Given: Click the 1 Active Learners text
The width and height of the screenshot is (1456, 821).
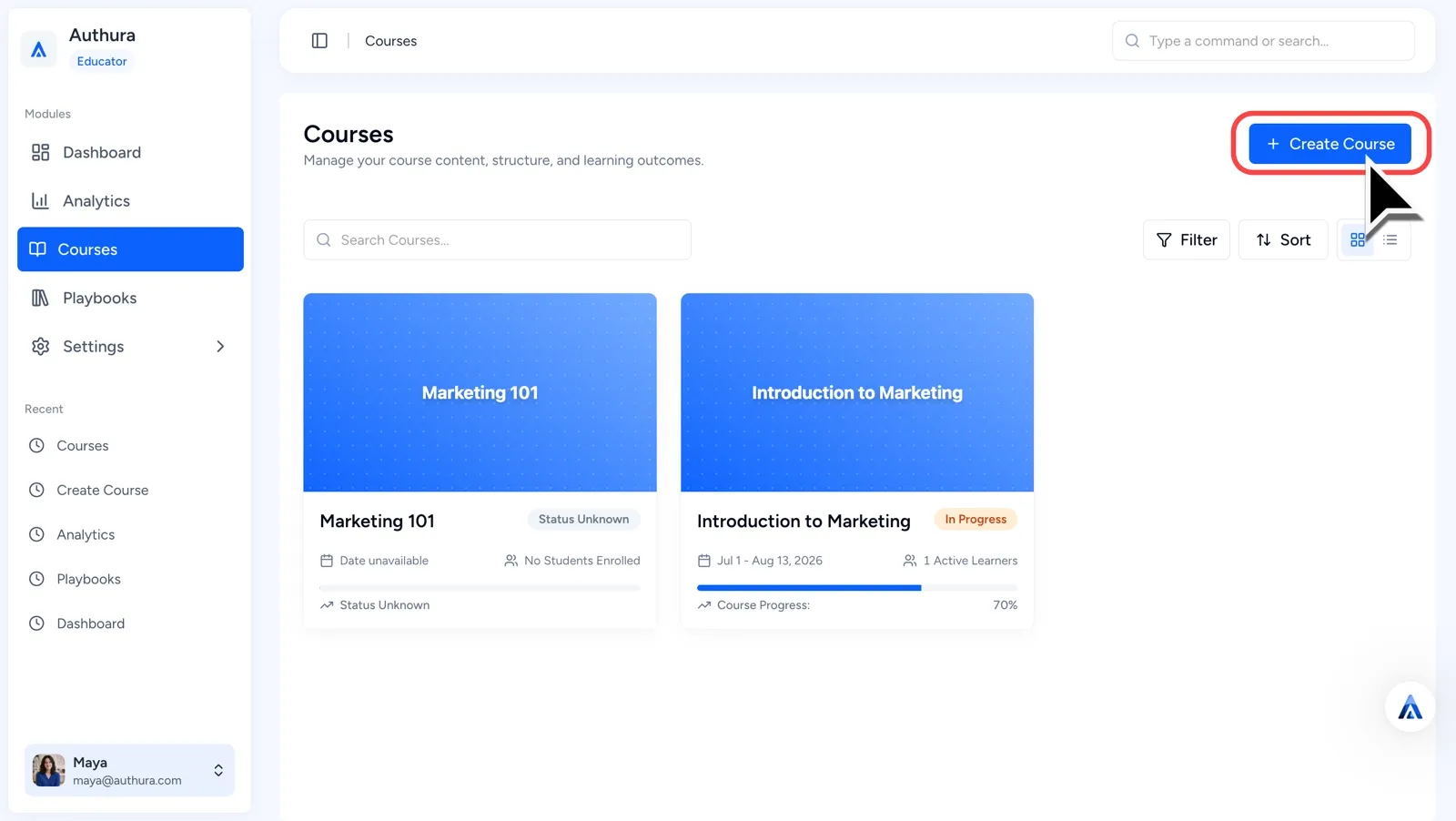Looking at the screenshot, I should point(970,561).
